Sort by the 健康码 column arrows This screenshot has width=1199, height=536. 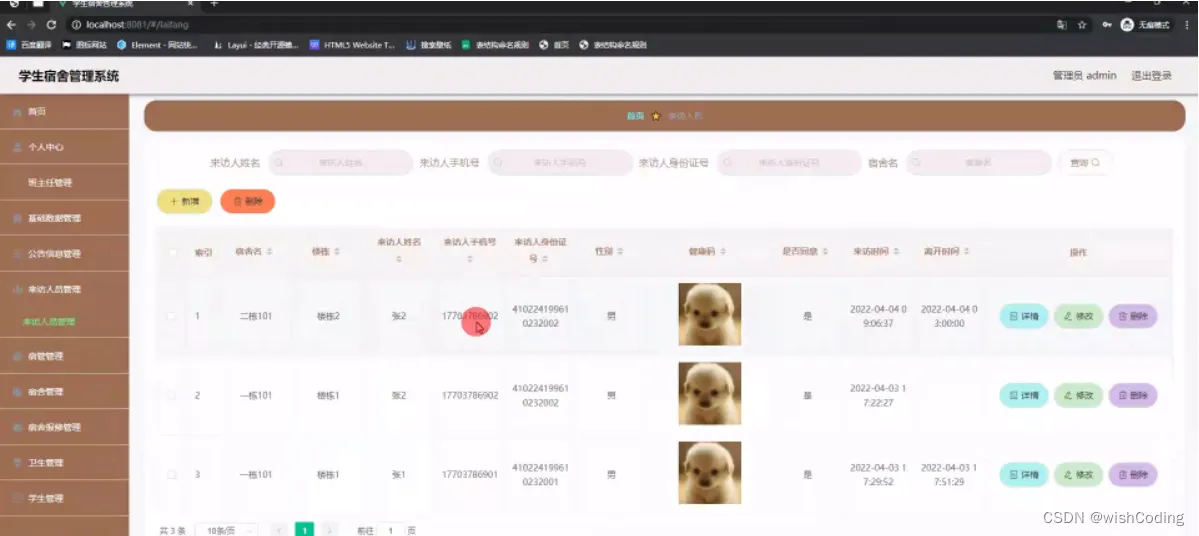(723, 252)
